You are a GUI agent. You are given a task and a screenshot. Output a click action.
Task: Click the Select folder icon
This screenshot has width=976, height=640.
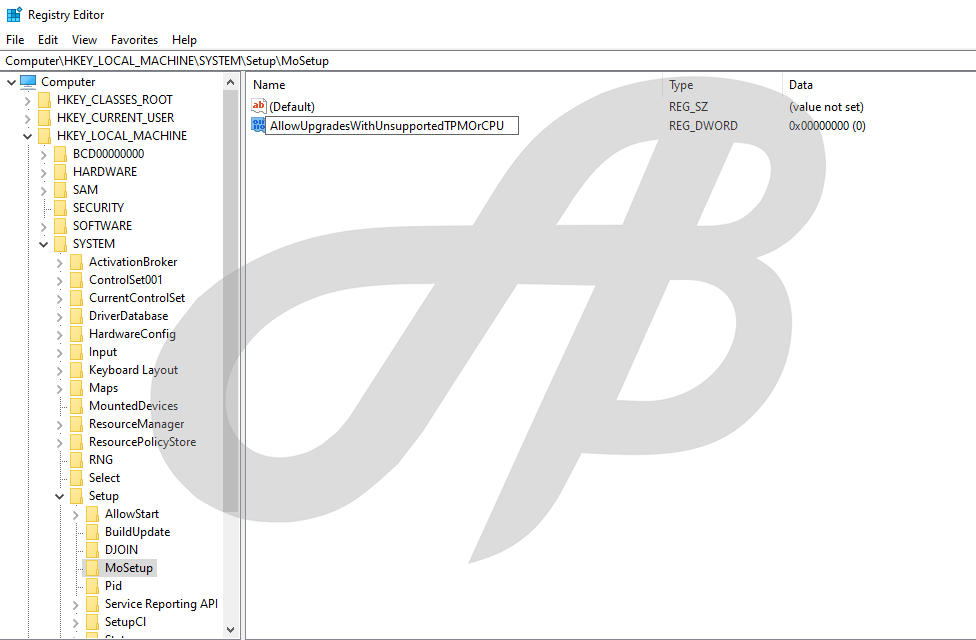[77, 478]
